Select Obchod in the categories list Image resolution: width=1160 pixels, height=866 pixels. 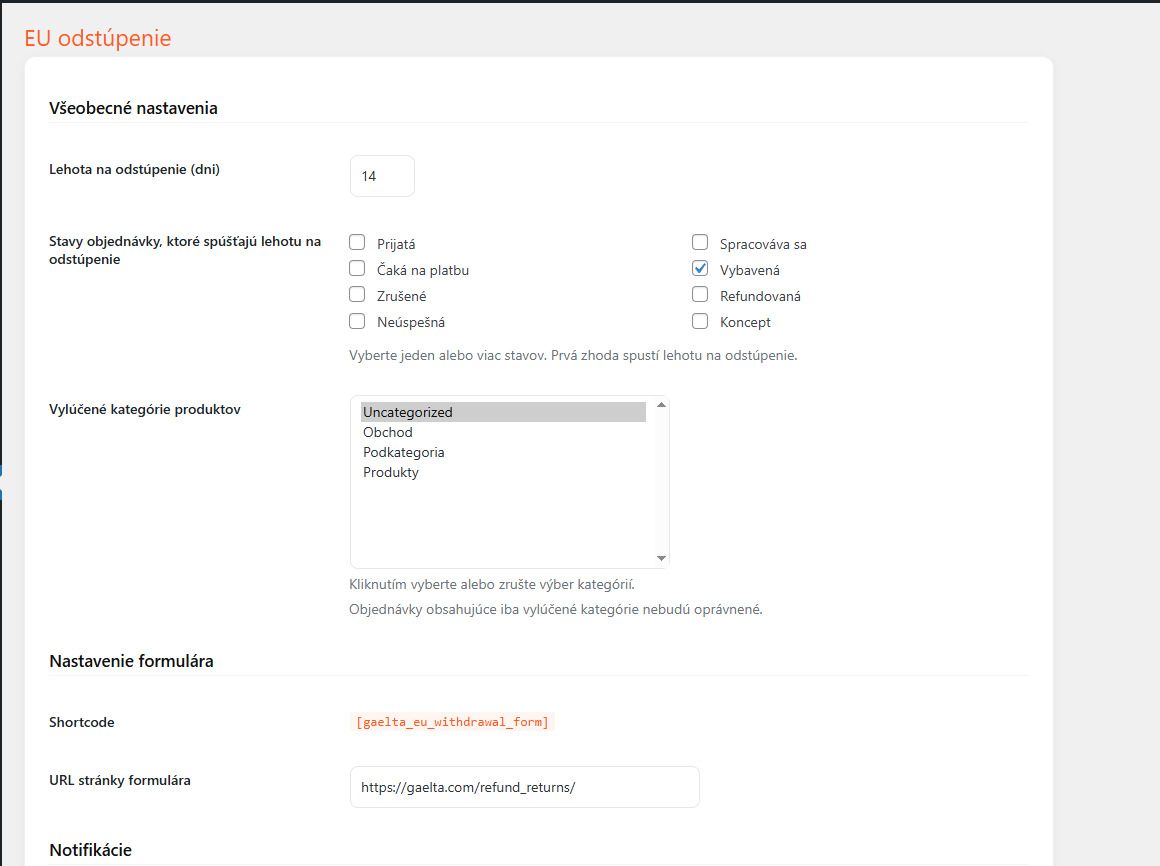(503, 432)
